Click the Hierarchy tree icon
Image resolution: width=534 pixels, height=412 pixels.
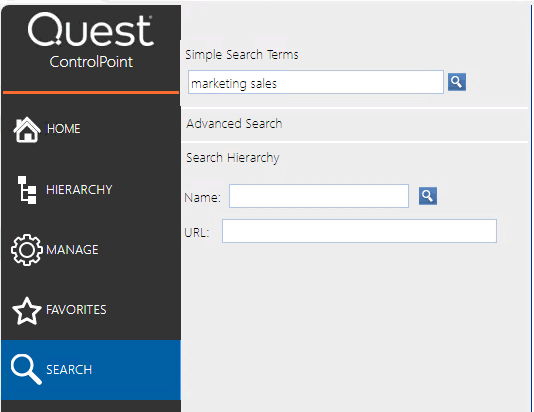pos(27,190)
